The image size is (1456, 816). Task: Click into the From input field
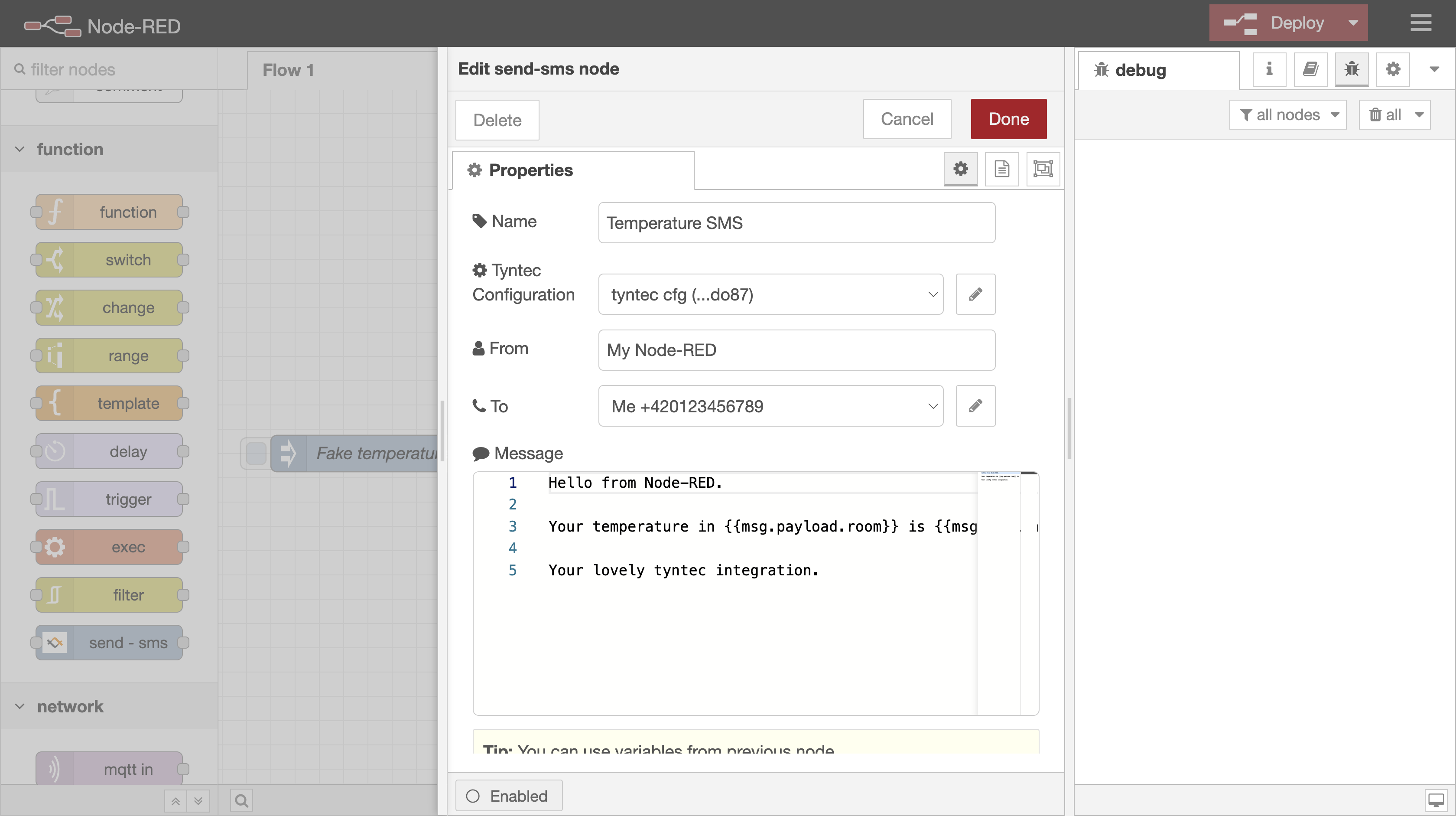(796, 350)
